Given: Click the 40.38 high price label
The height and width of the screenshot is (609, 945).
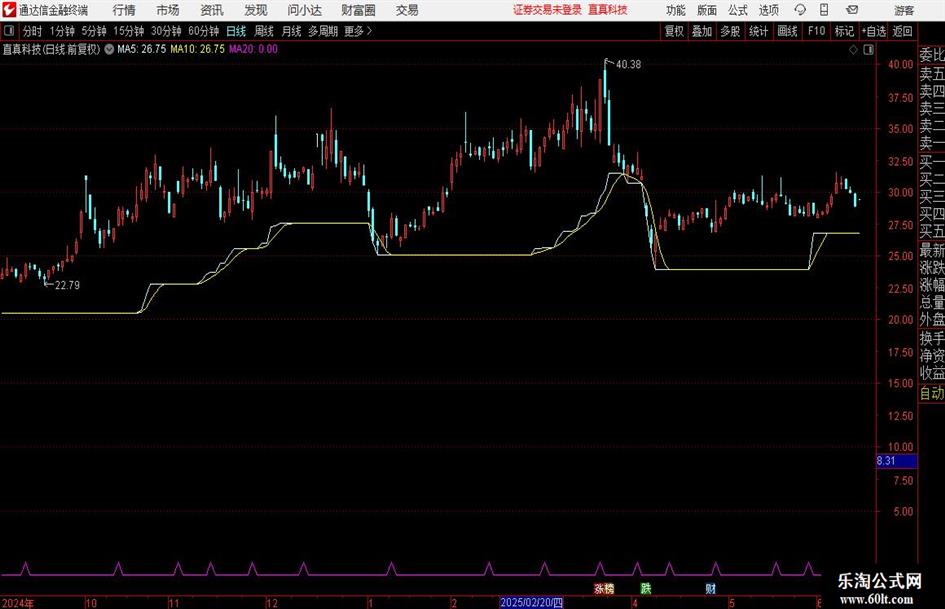Looking at the screenshot, I should click(x=628, y=65).
